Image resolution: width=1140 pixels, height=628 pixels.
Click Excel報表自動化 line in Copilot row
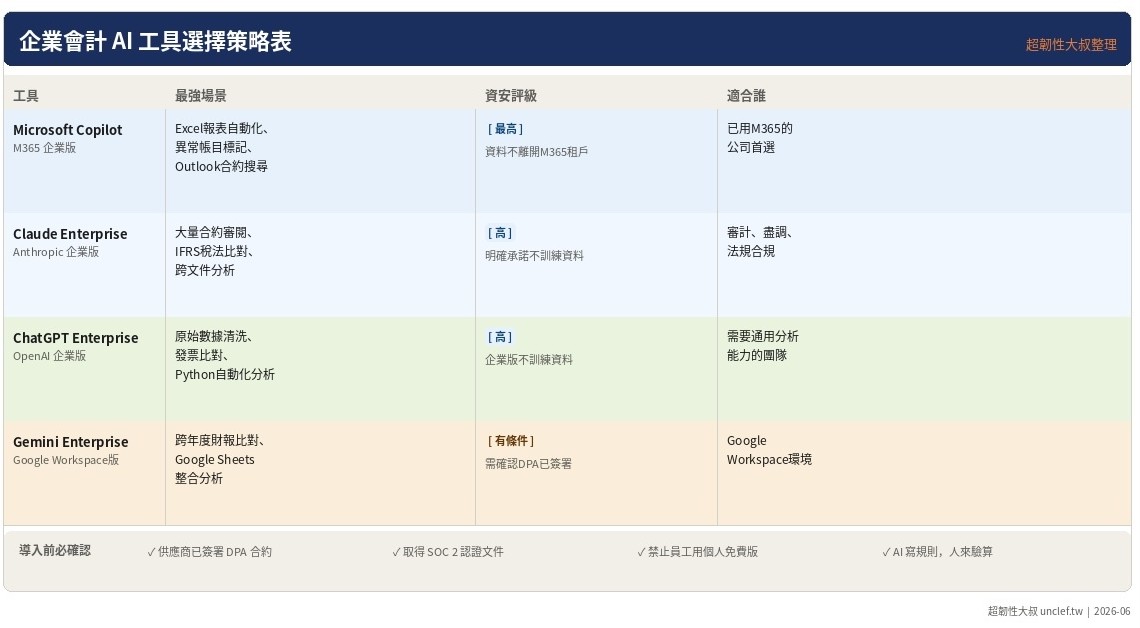[x=222, y=128]
